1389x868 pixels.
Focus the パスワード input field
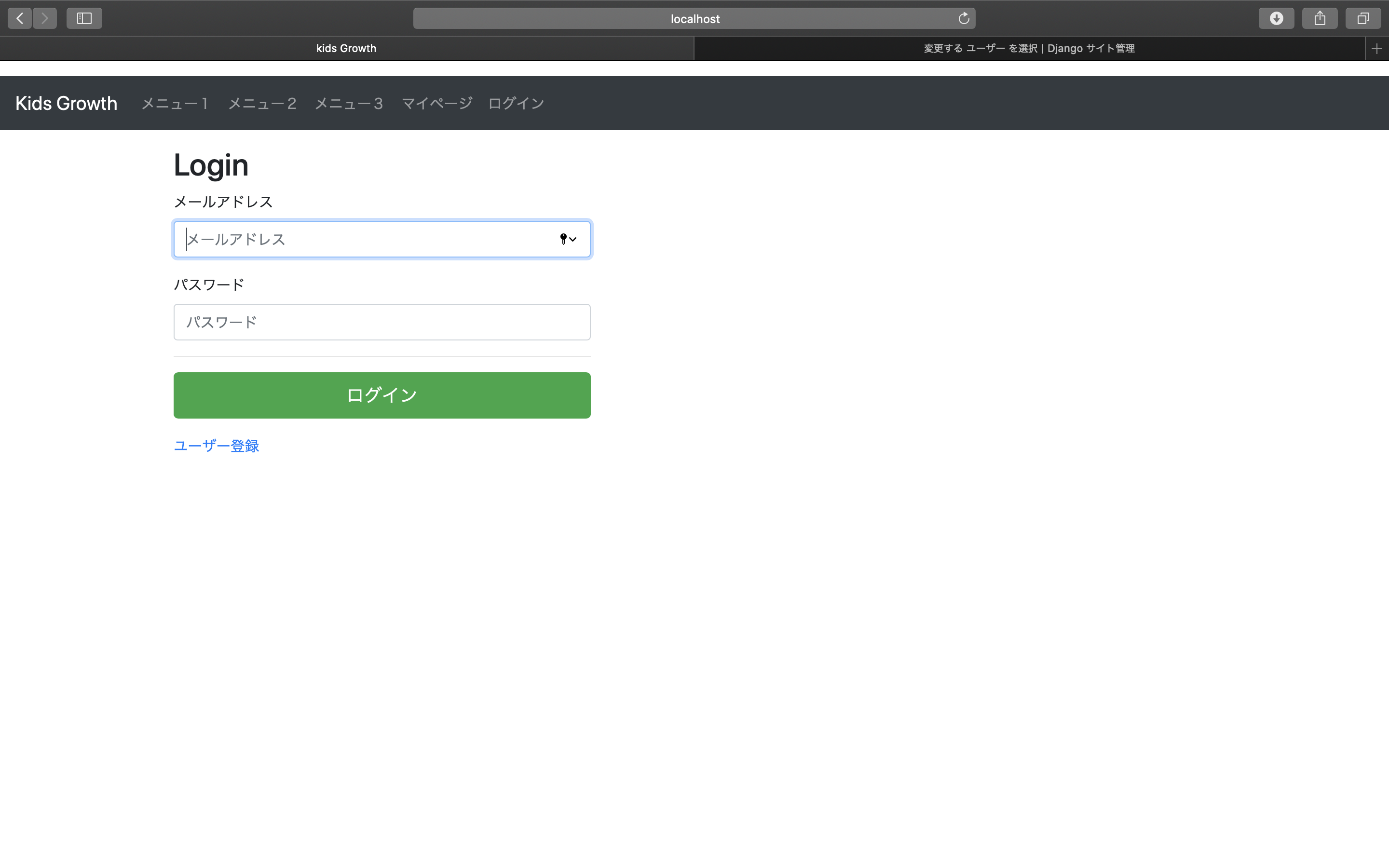click(381, 322)
